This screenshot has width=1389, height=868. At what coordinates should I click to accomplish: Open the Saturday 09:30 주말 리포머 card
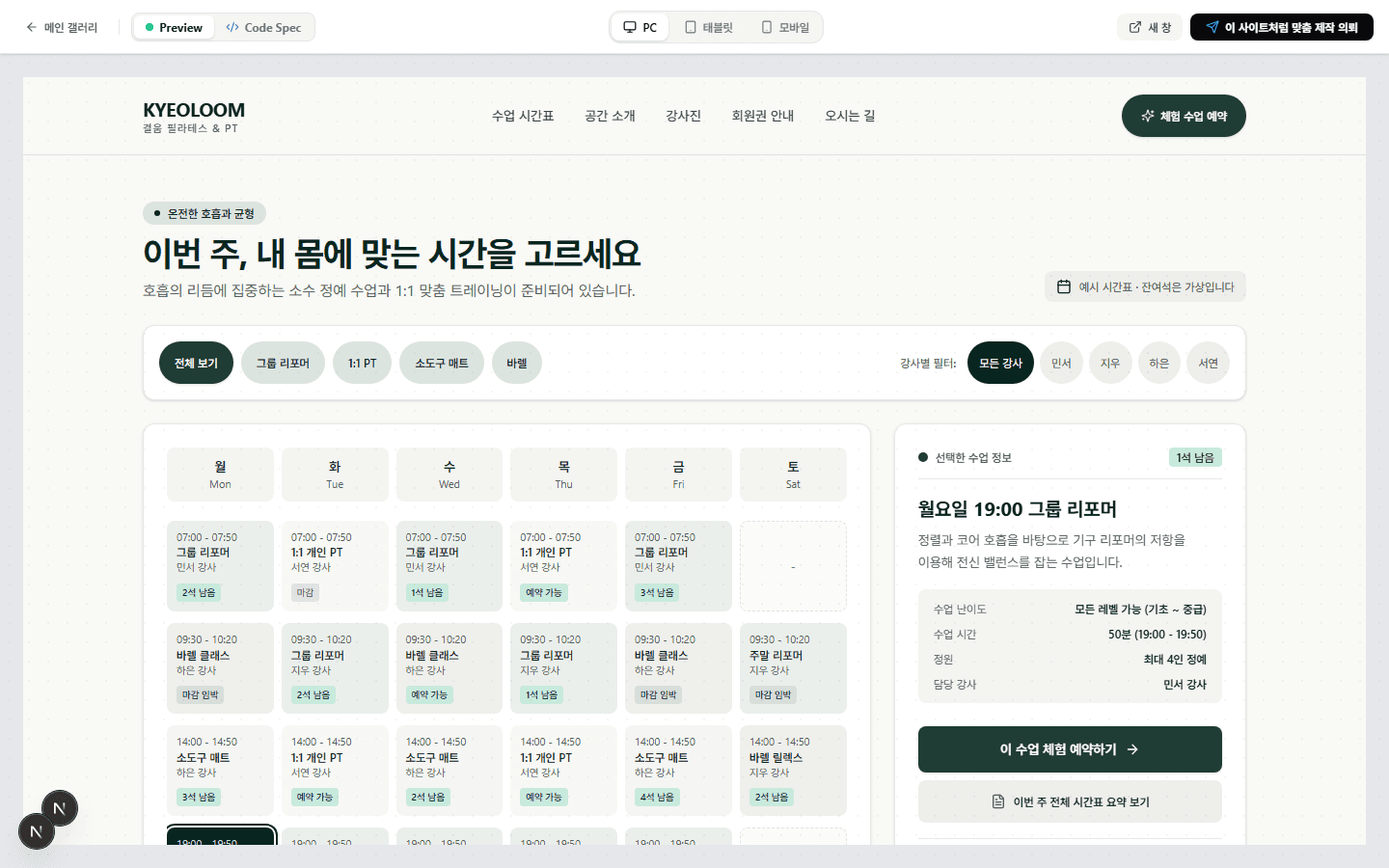(x=793, y=668)
